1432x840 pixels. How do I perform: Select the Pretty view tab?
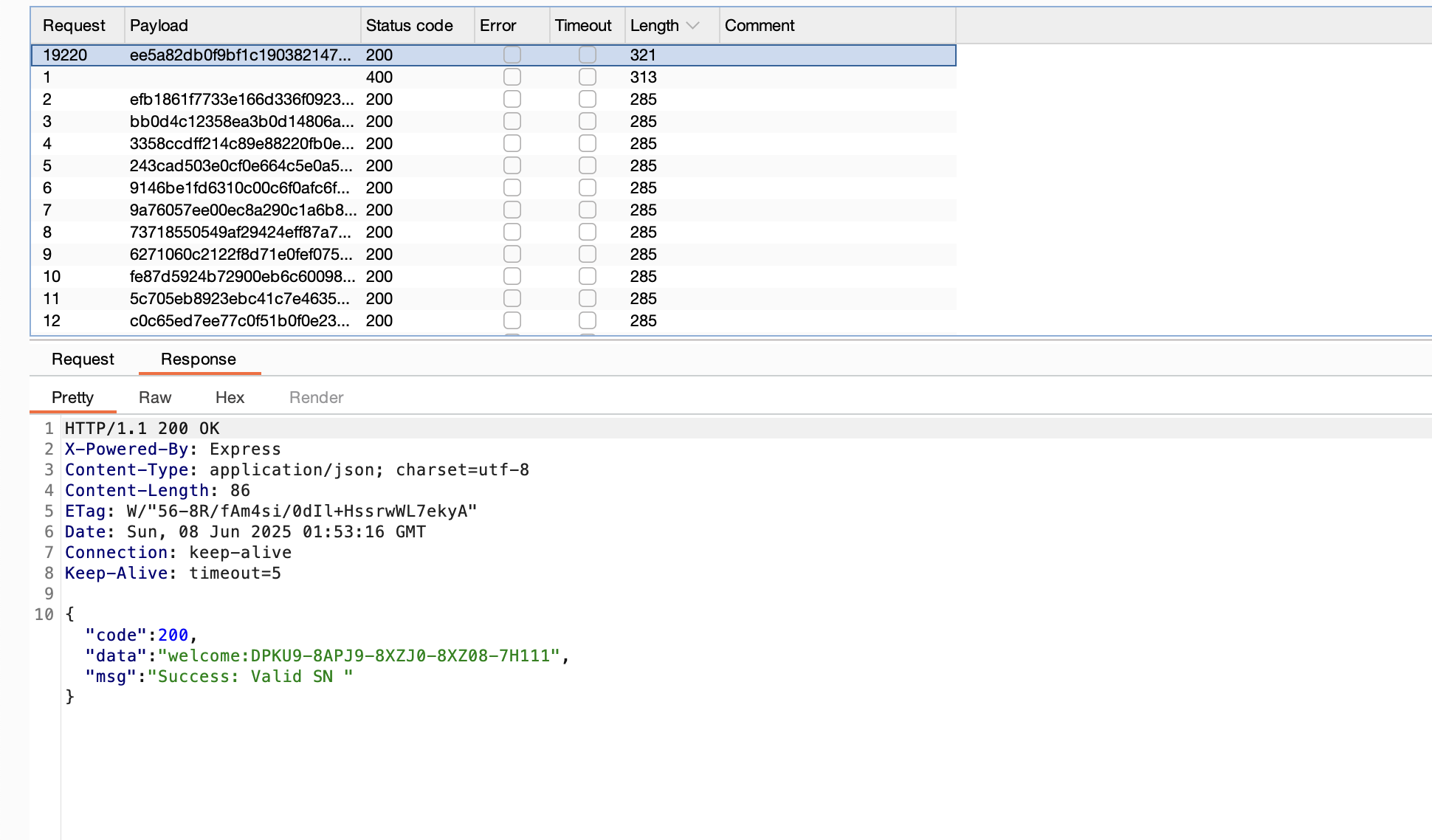click(72, 398)
